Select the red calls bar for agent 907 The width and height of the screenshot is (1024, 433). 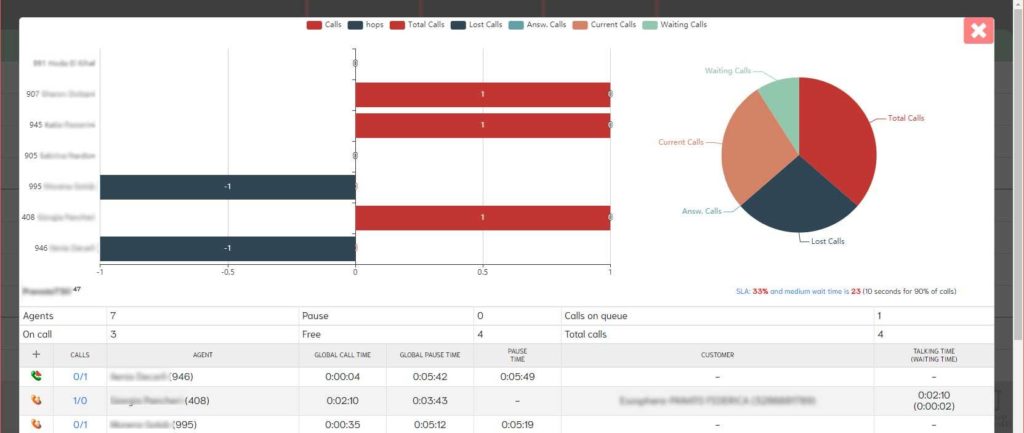click(482, 94)
